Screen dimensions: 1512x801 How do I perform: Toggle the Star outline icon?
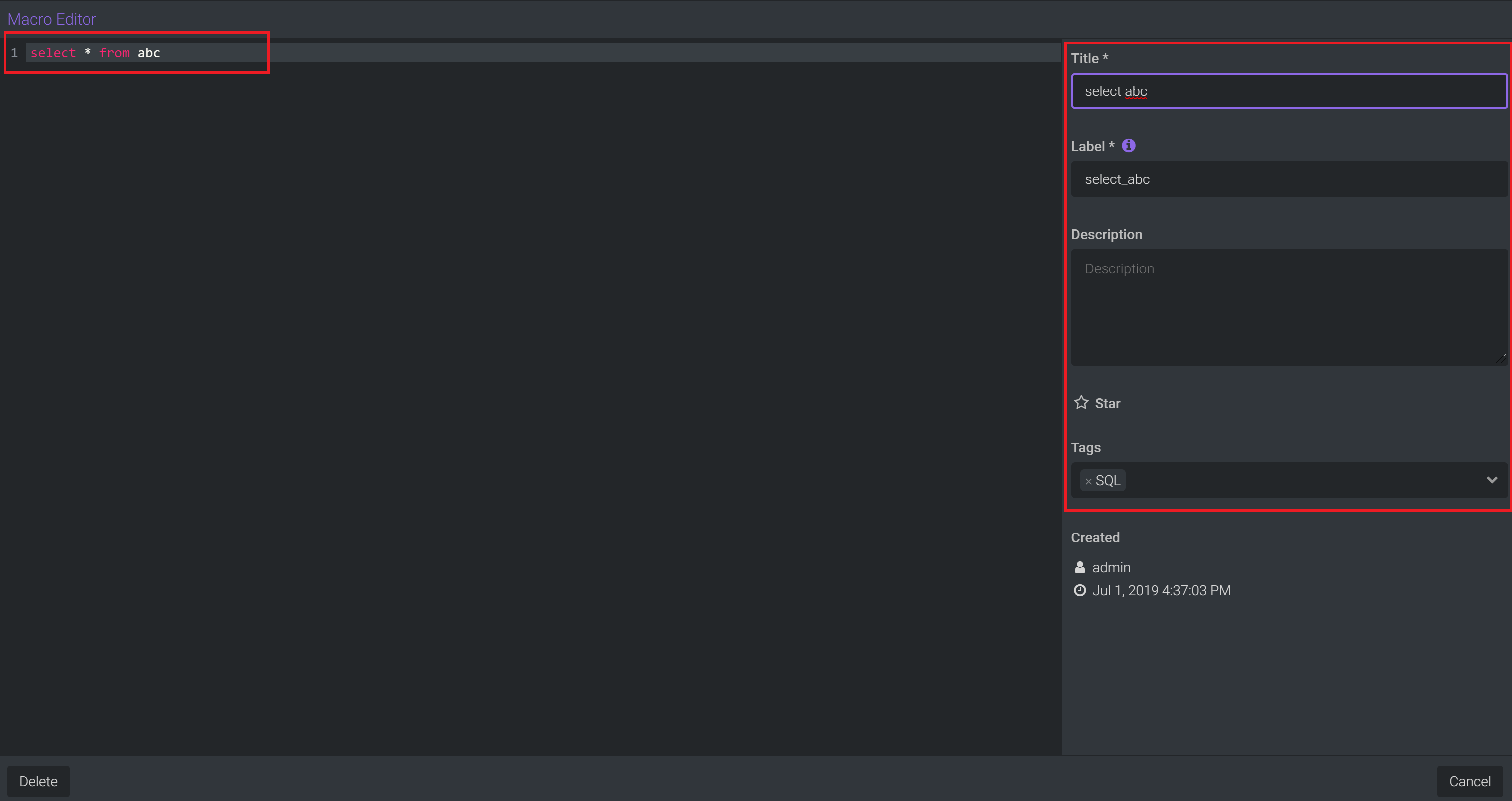coord(1081,403)
